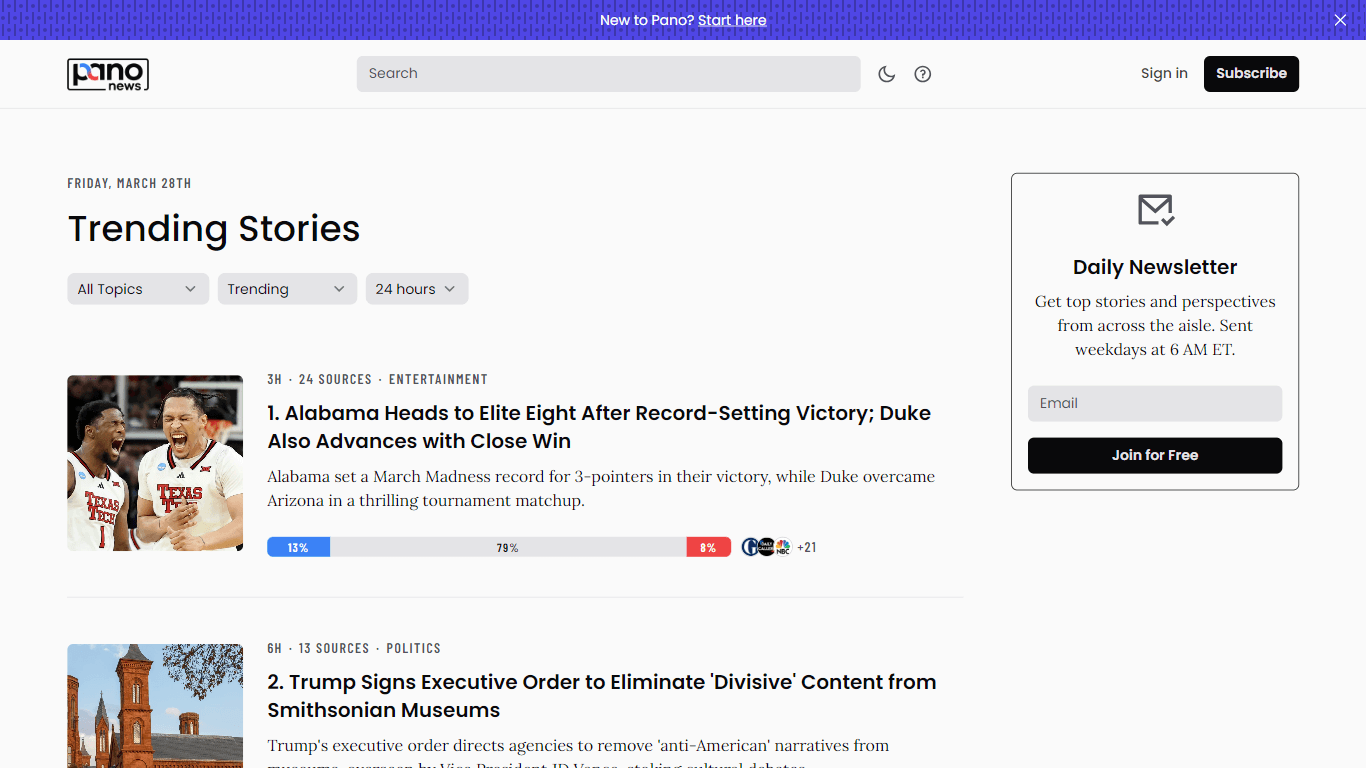
Task: Open help via the question mark icon
Action: pyautogui.click(x=923, y=74)
